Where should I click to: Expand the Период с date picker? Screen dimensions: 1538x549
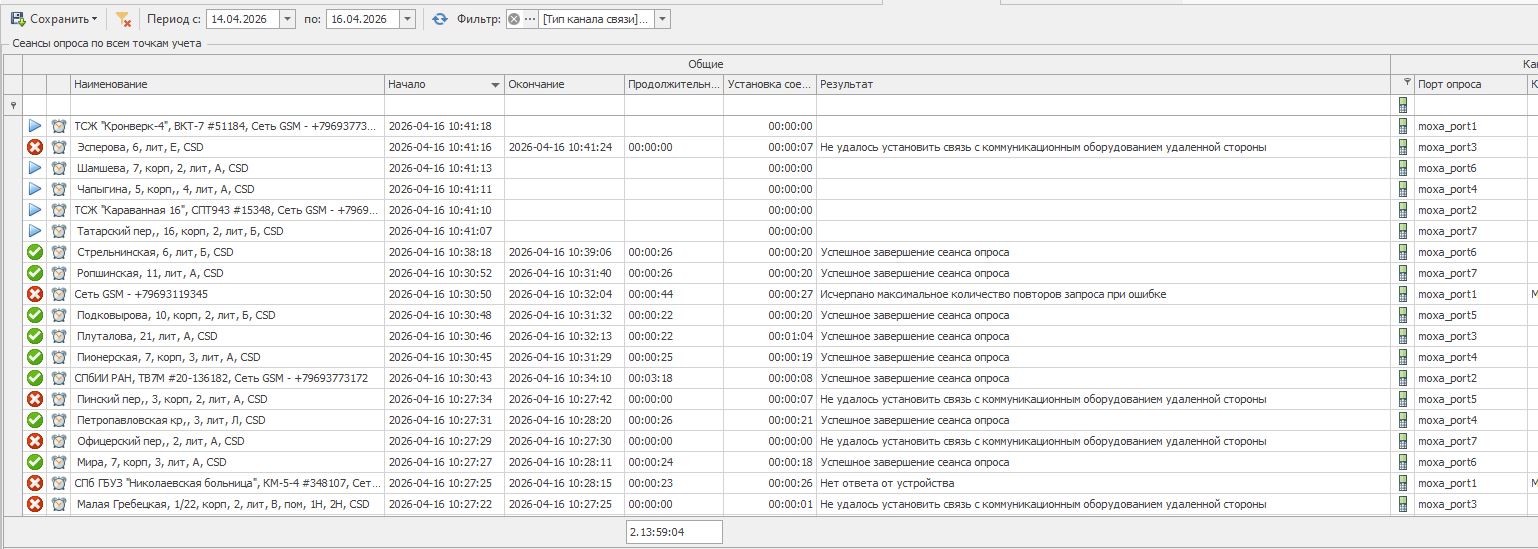287,19
